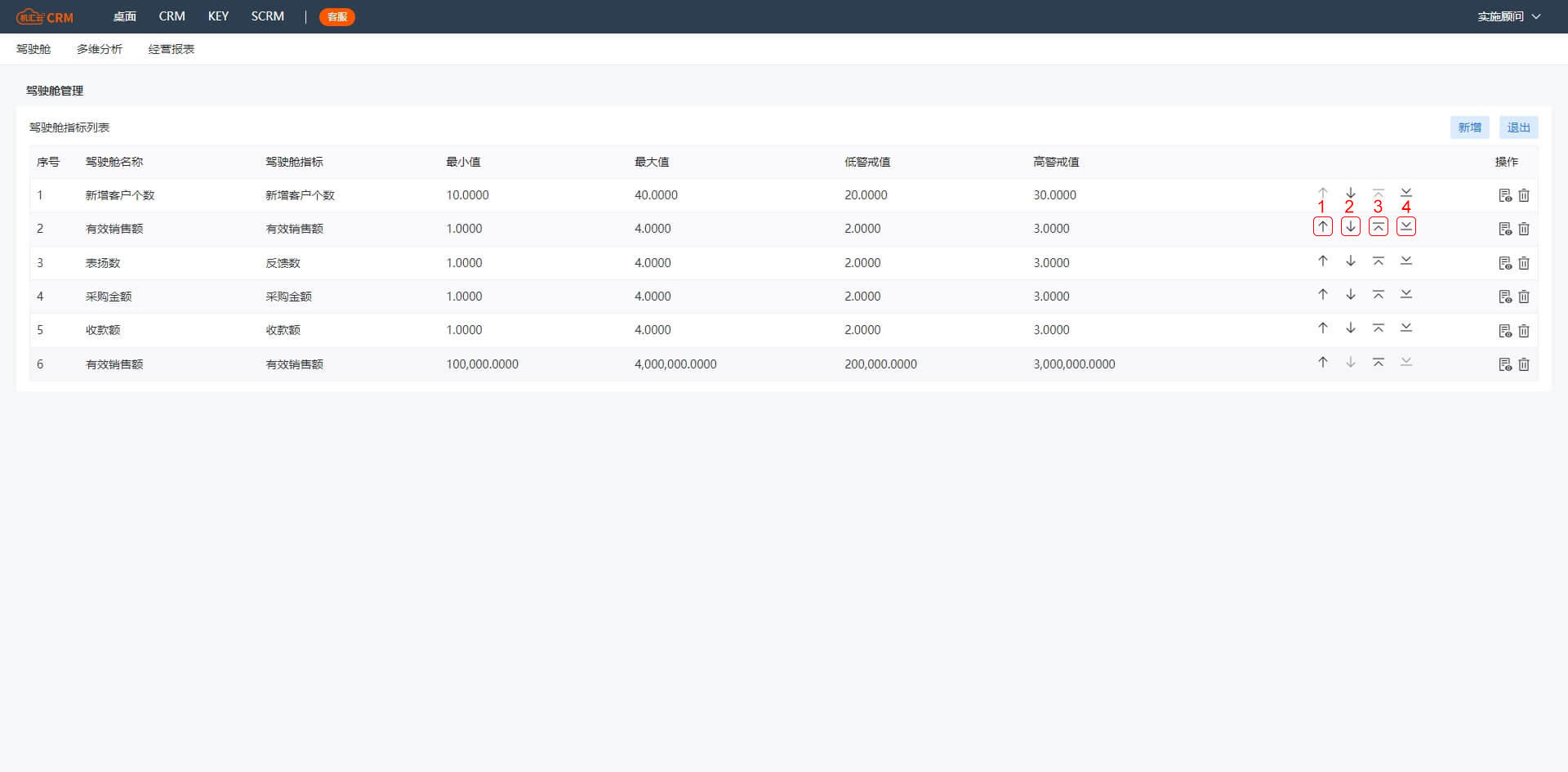Switch to the CRM module

(x=171, y=16)
